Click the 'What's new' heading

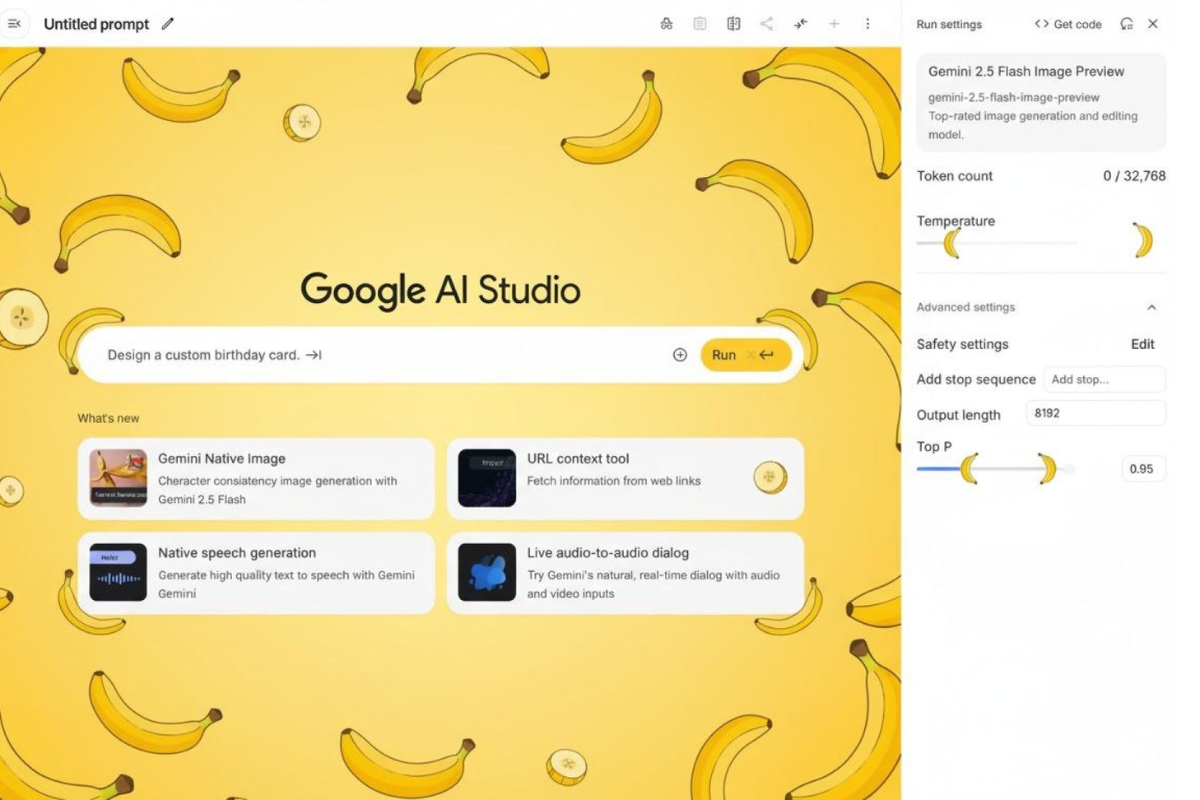[x=109, y=418]
